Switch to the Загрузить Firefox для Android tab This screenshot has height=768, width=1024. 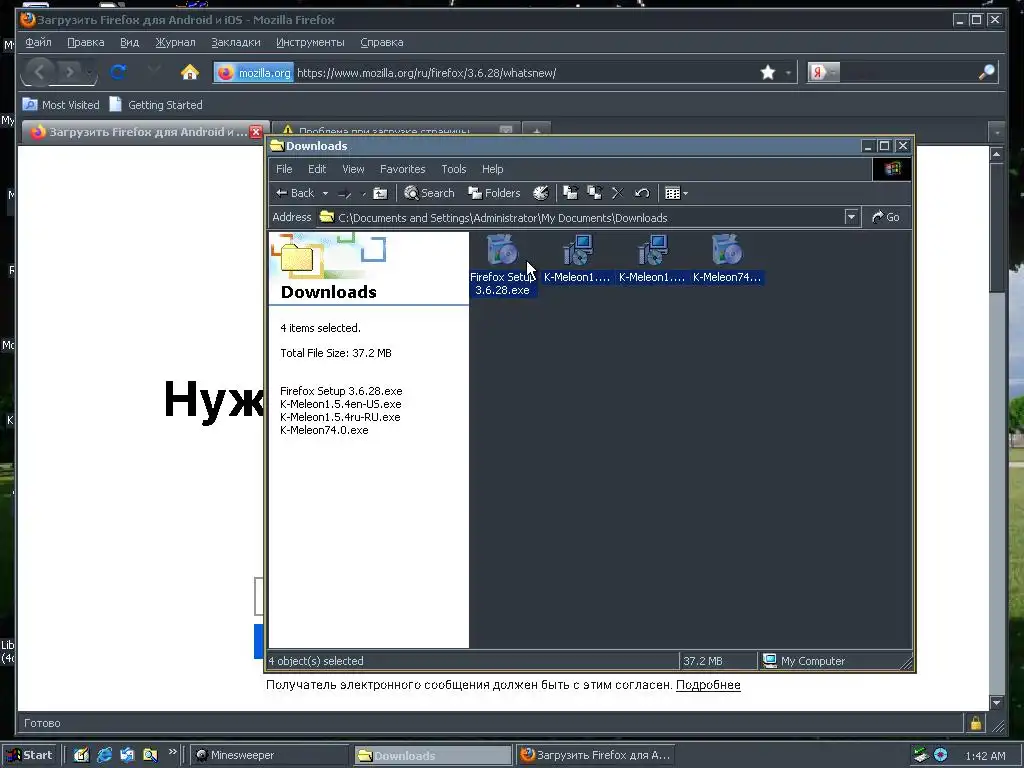144,132
